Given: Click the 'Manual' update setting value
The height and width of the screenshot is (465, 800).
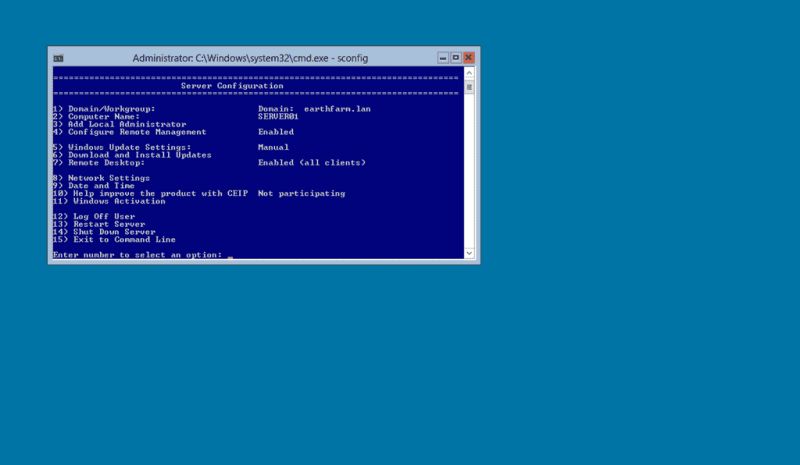Looking at the screenshot, I should click(x=273, y=147).
